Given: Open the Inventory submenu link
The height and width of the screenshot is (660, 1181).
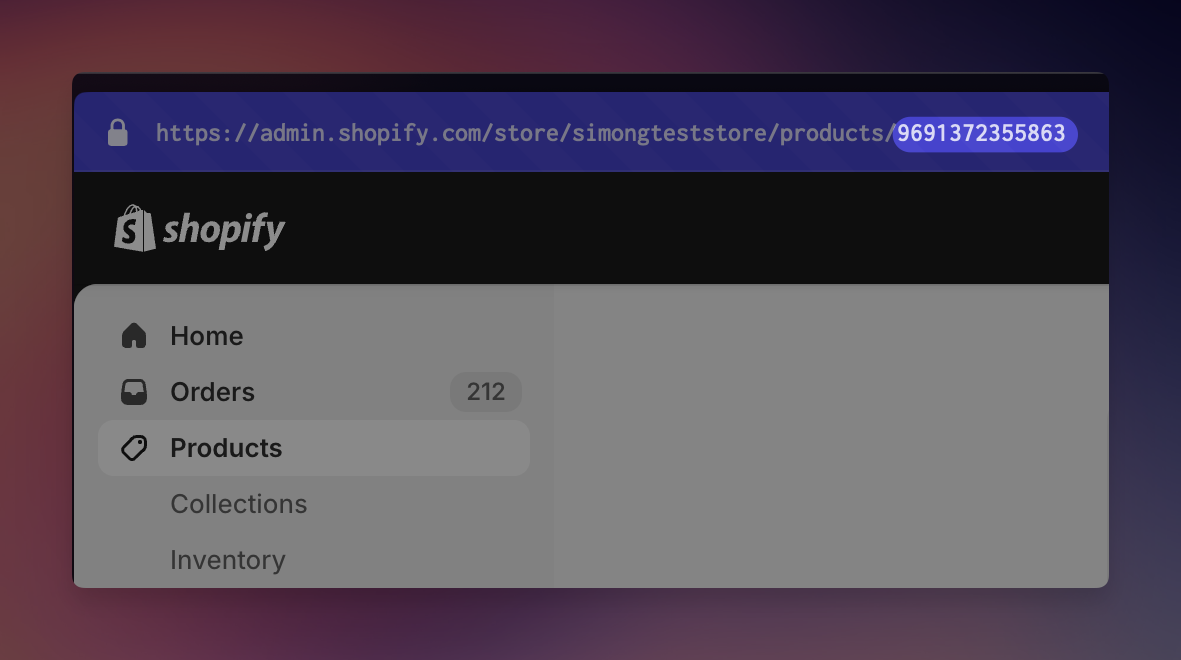Looking at the screenshot, I should pos(227,560).
